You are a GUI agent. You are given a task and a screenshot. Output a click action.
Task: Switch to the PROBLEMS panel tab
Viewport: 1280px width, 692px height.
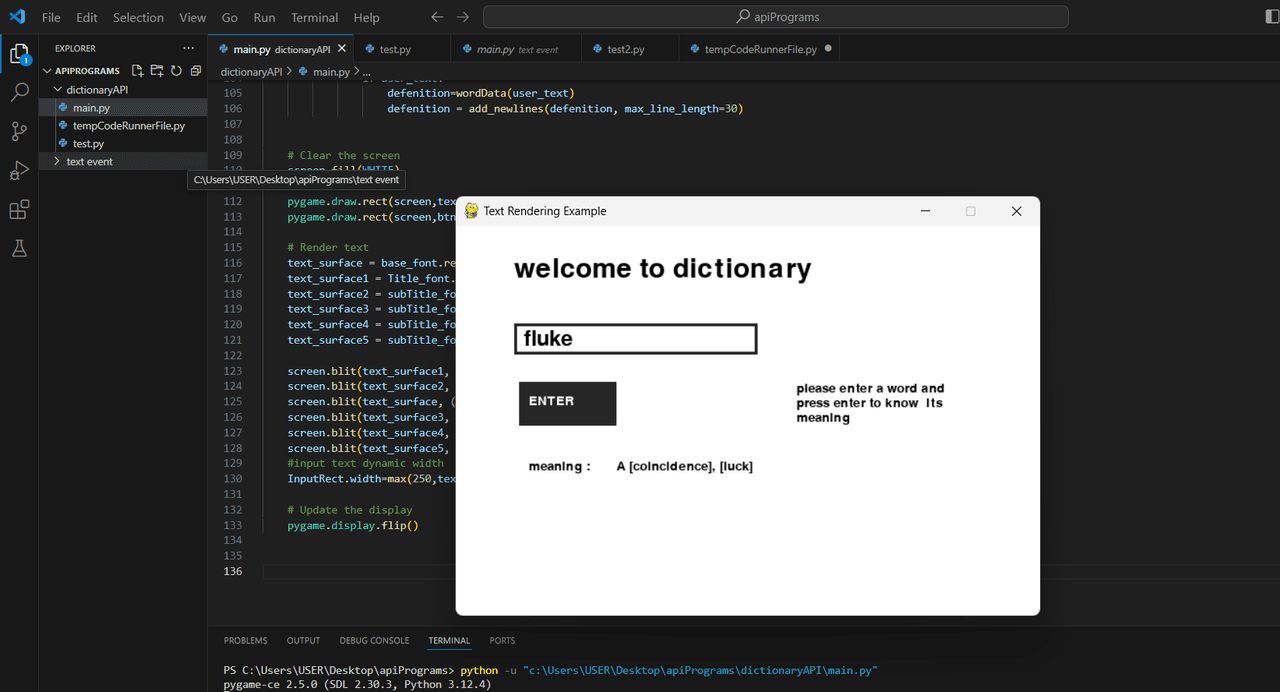click(x=245, y=640)
